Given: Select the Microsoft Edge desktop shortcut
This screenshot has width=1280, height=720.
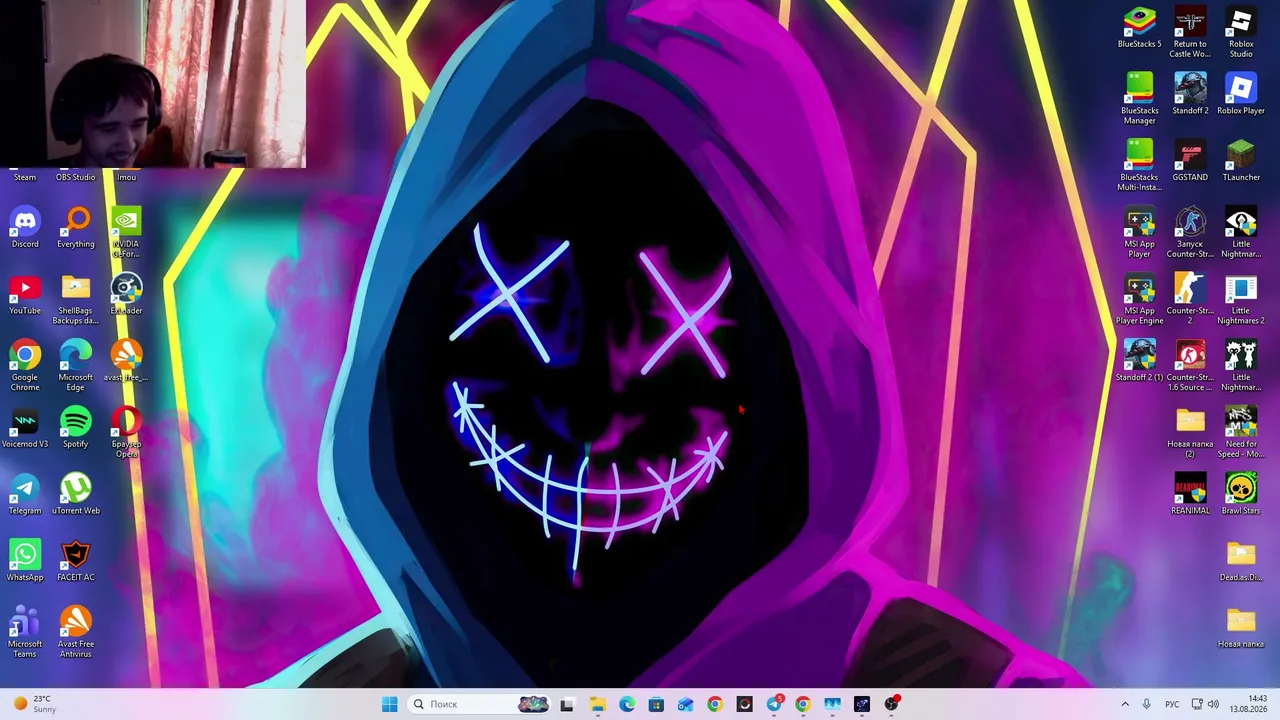Looking at the screenshot, I should coord(76,366).
